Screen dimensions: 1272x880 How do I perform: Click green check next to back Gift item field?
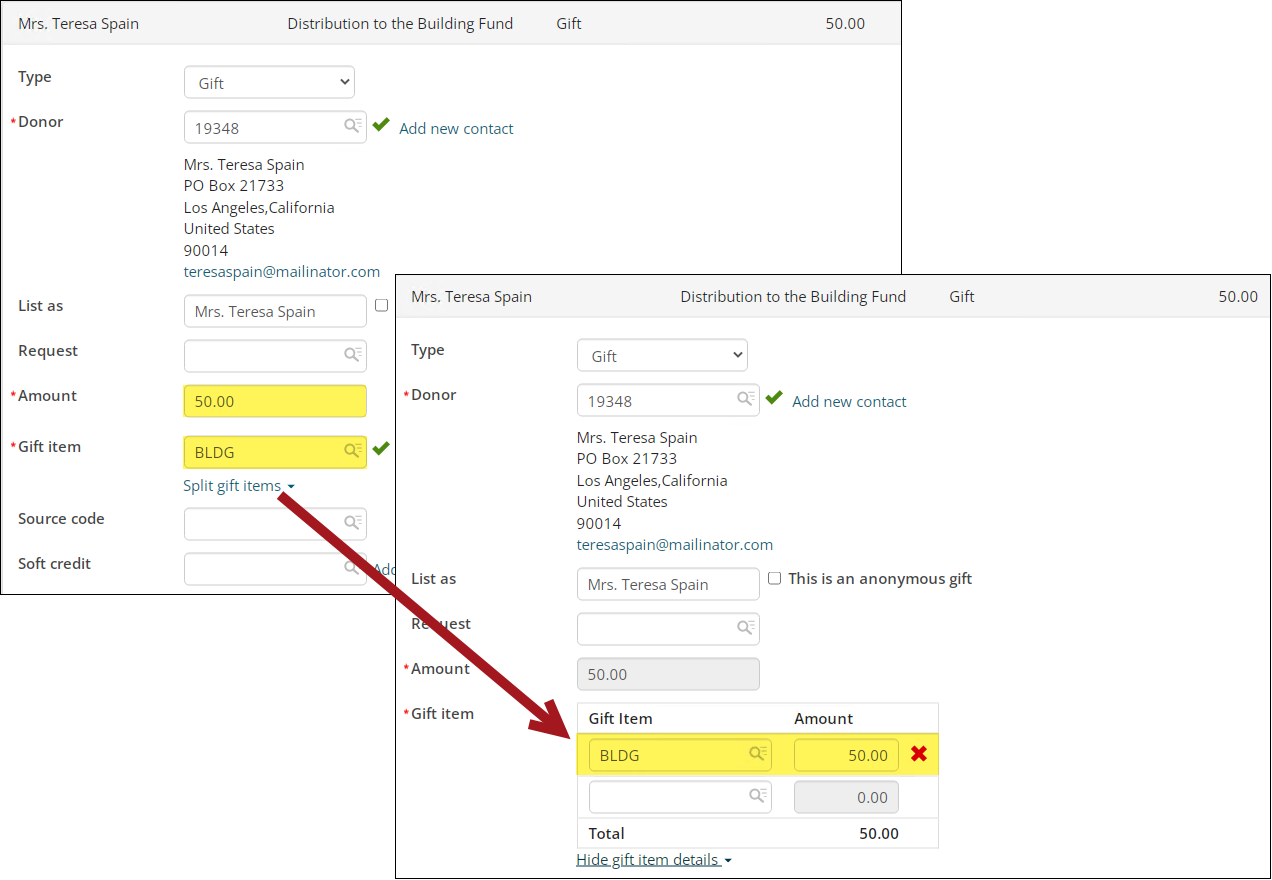tap(381, 449)
